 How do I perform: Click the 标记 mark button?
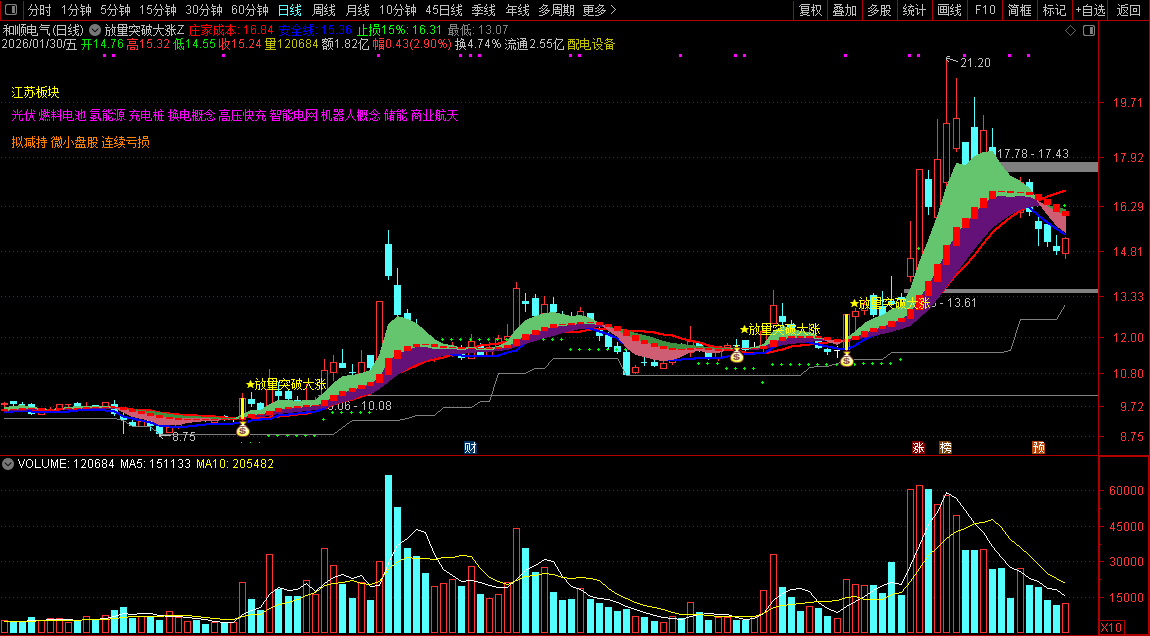click(1054, 10)
